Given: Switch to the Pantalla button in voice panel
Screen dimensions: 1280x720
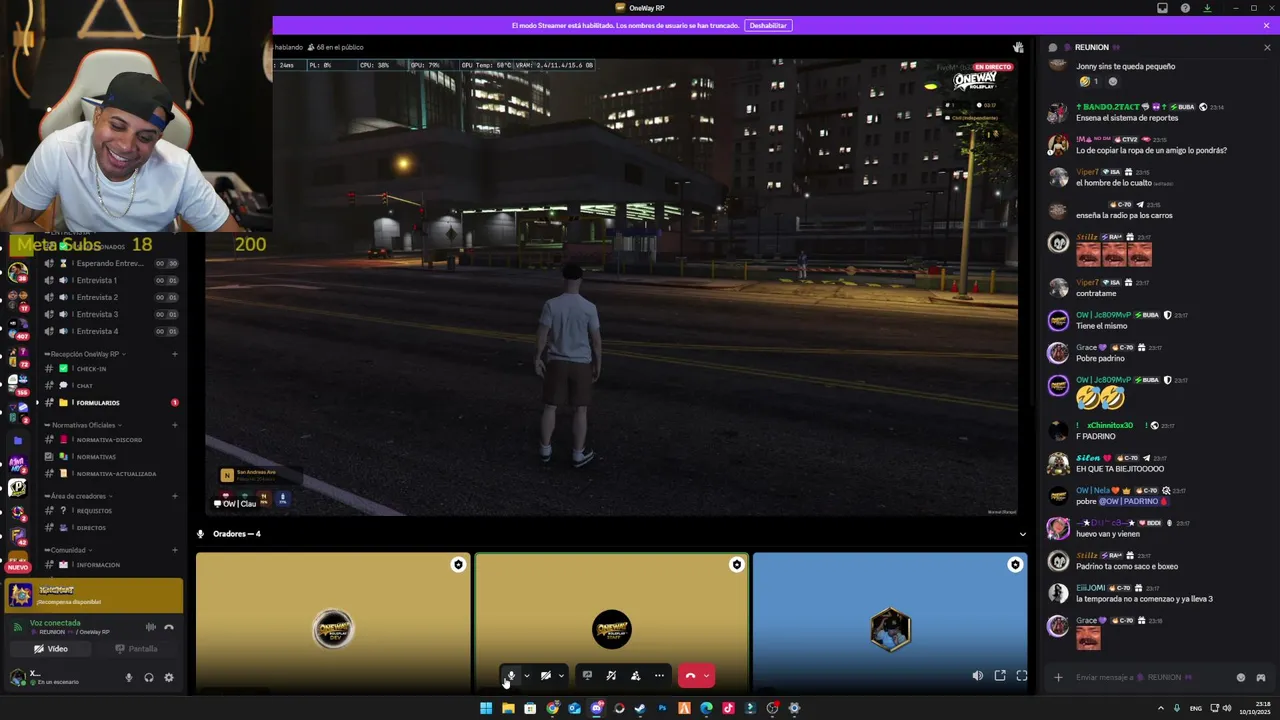Looking at the screenshot, I should [x=136, y=649].
